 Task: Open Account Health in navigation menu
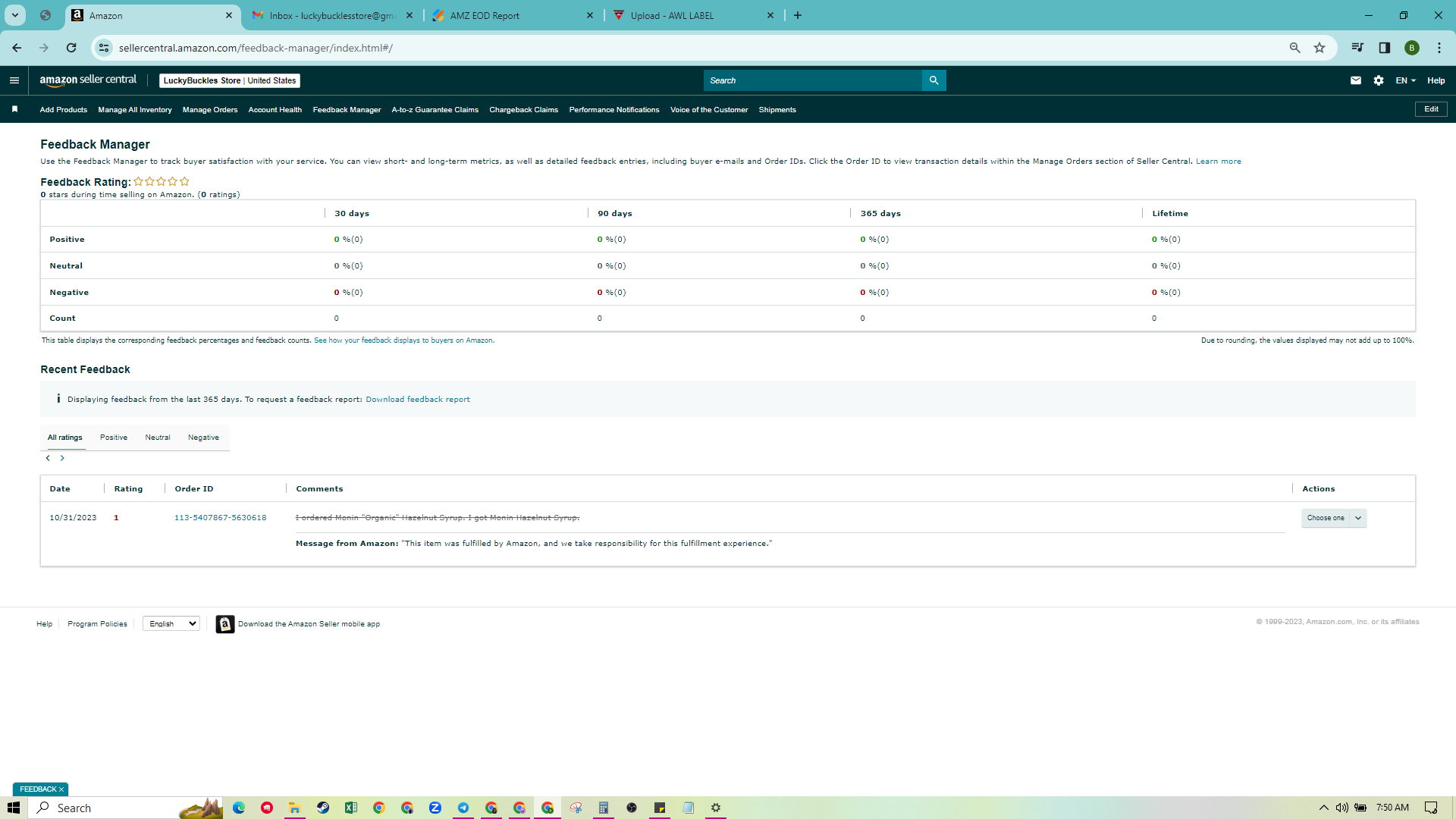275,110
